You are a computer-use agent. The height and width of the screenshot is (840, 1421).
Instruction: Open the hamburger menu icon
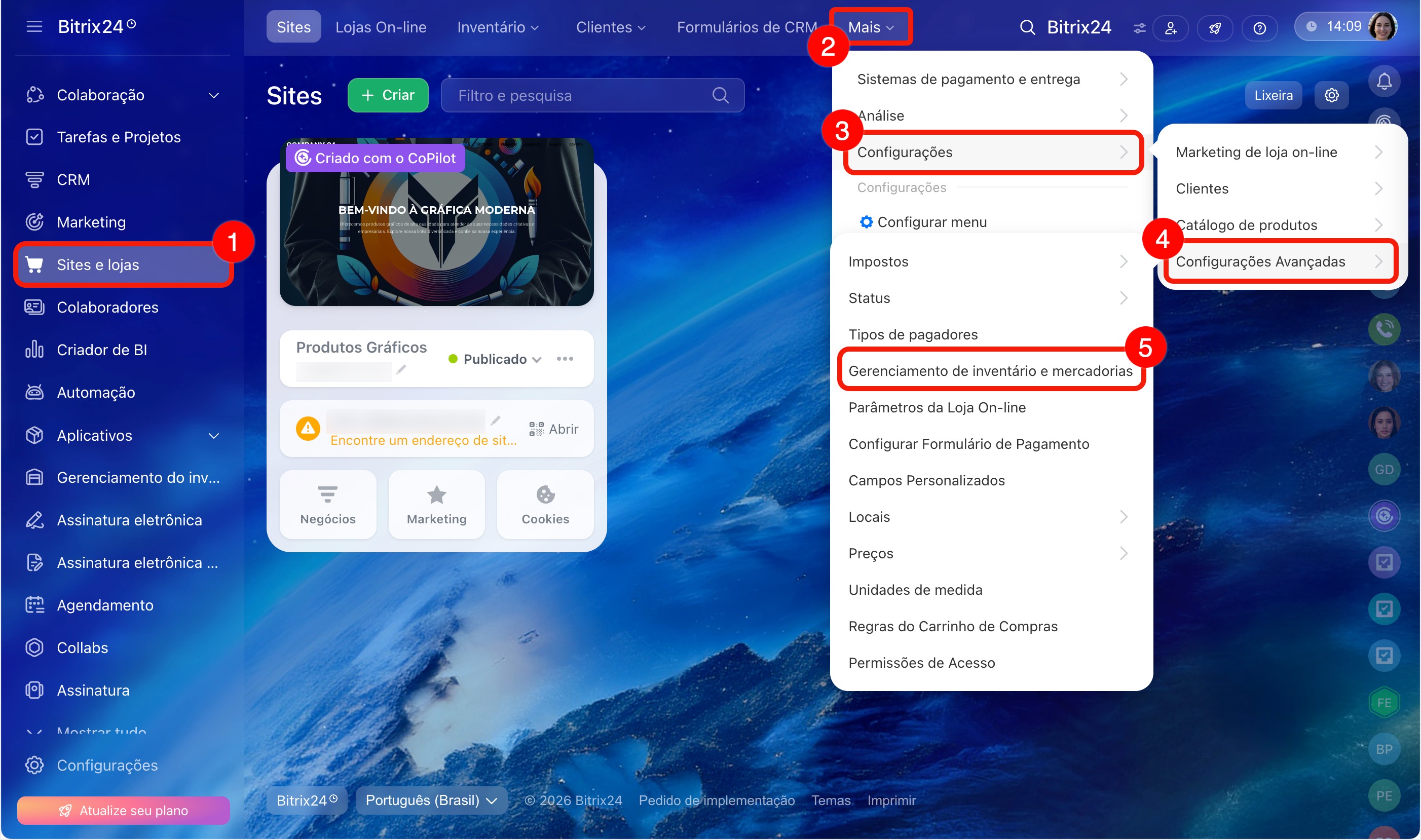click(34, 27)
